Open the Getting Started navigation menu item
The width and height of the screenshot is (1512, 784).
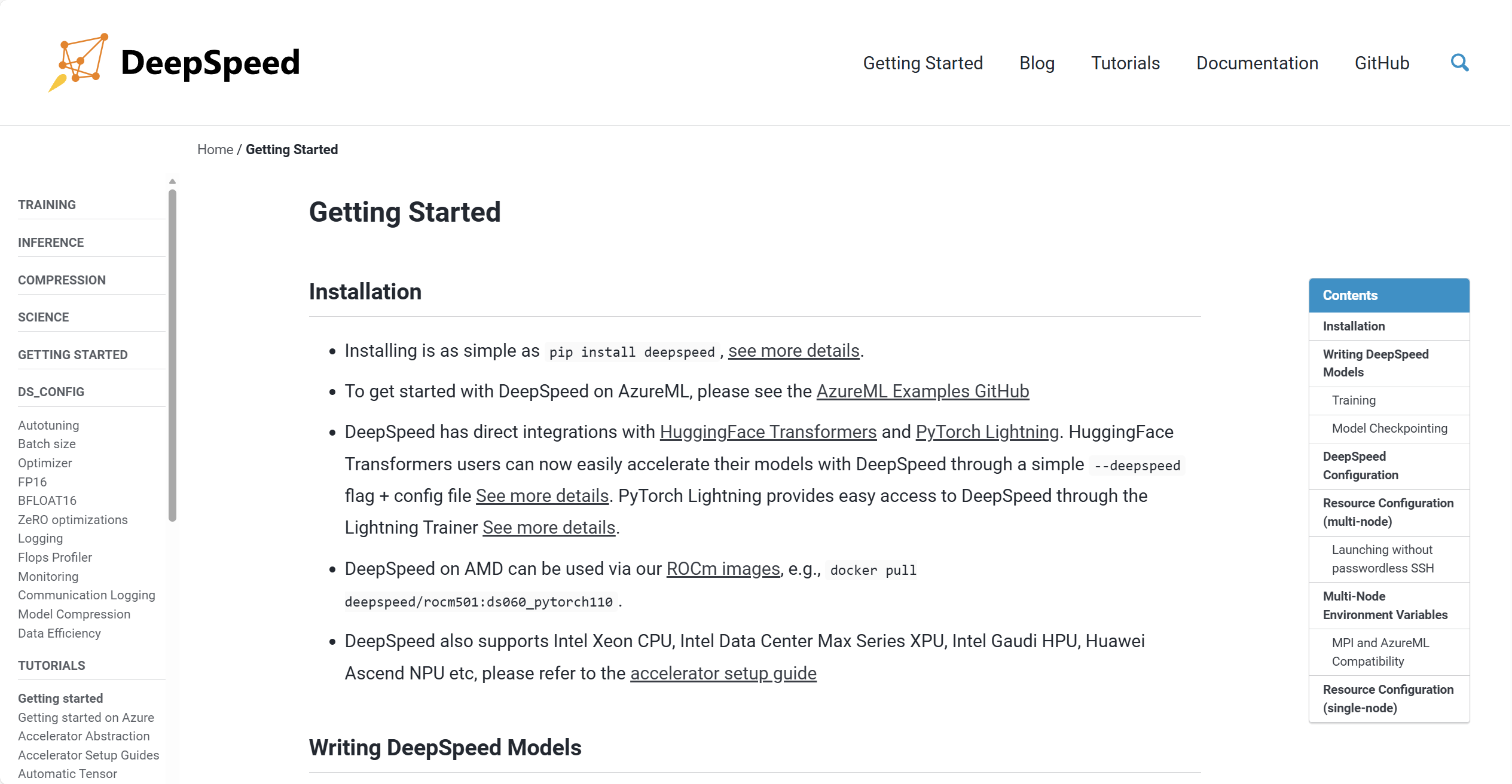point(923,63)
